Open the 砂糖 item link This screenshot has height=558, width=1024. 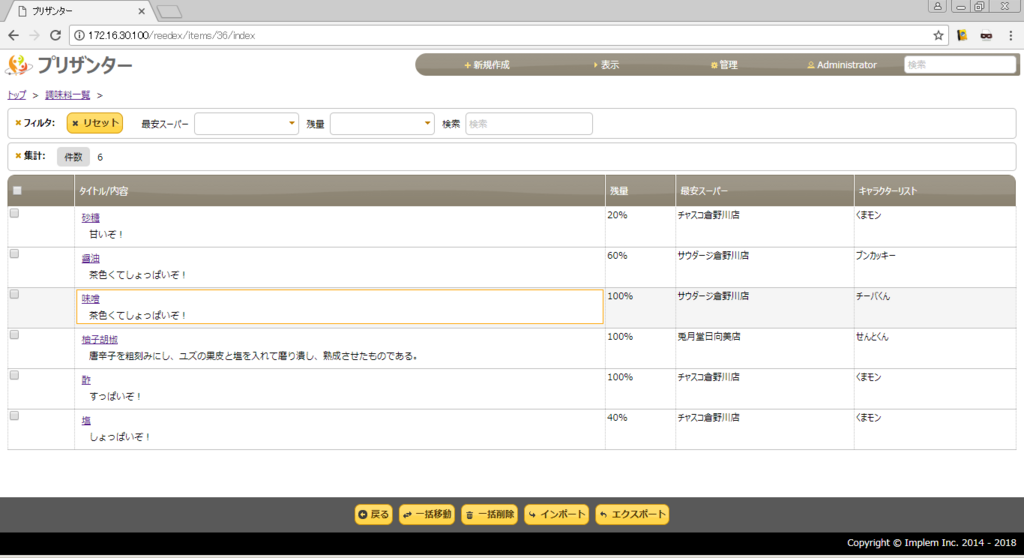[x=91, y=218]
